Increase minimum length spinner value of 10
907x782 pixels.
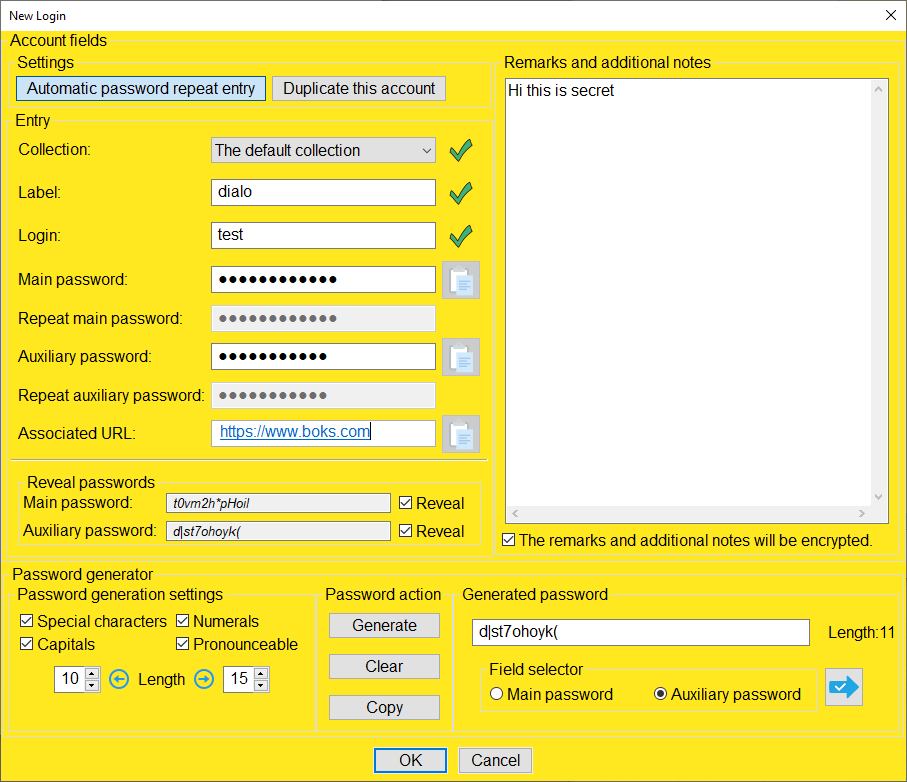coord(92,674)
